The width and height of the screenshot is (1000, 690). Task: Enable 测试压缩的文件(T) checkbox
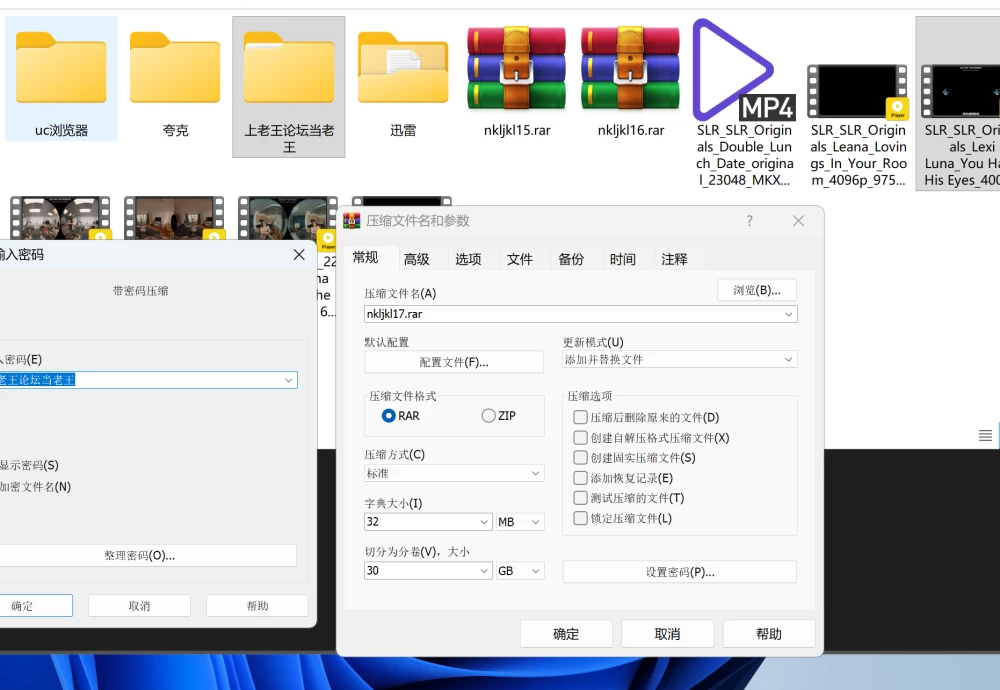580,497
